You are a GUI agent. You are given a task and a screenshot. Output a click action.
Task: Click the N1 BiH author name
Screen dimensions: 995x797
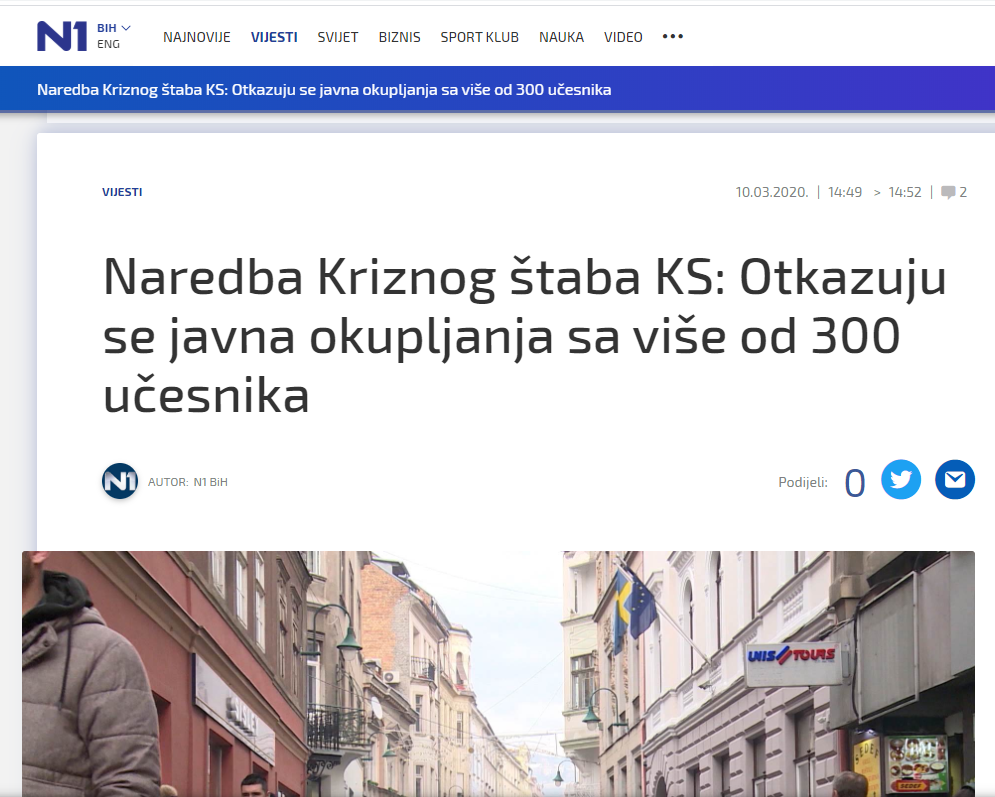[210, 482]
